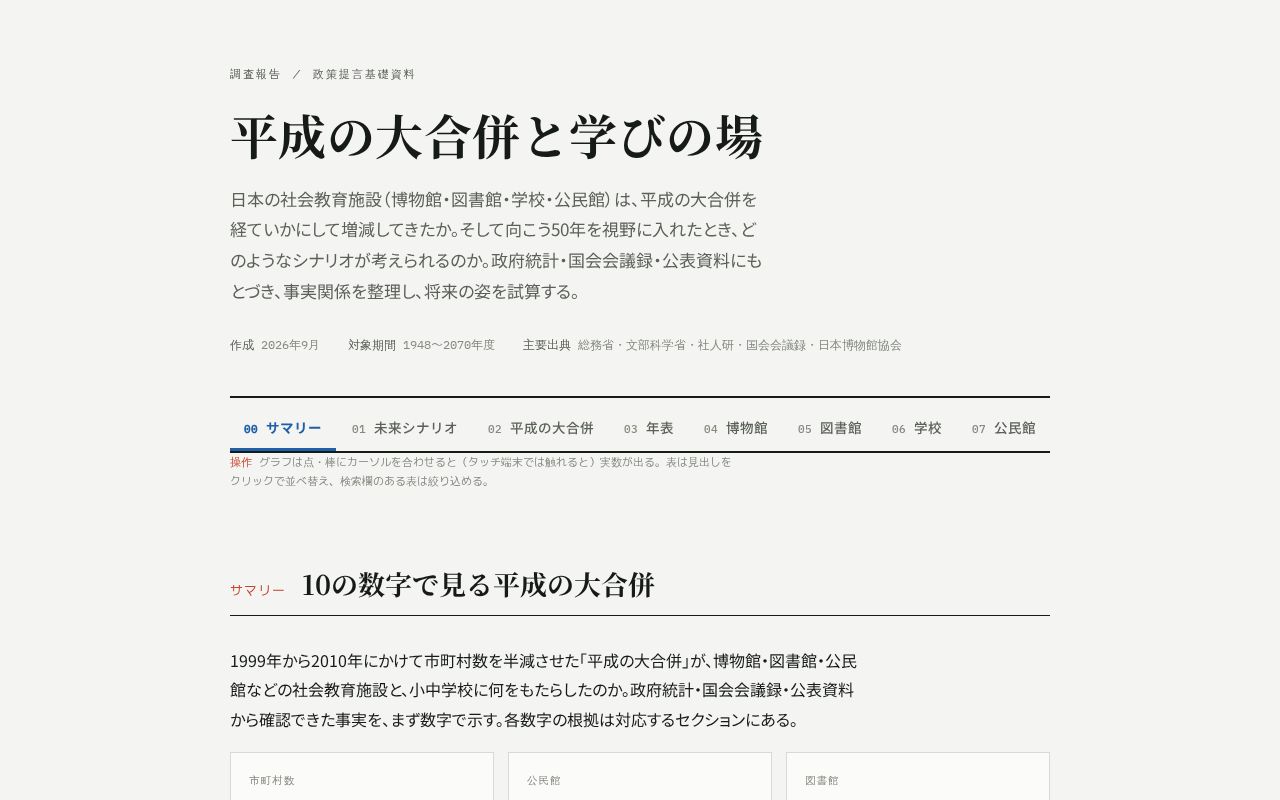This screenshot has width=1280, height=800.
Task: Click the heading 10の数字で見る平成の大合併
Action: click(478, 585)
